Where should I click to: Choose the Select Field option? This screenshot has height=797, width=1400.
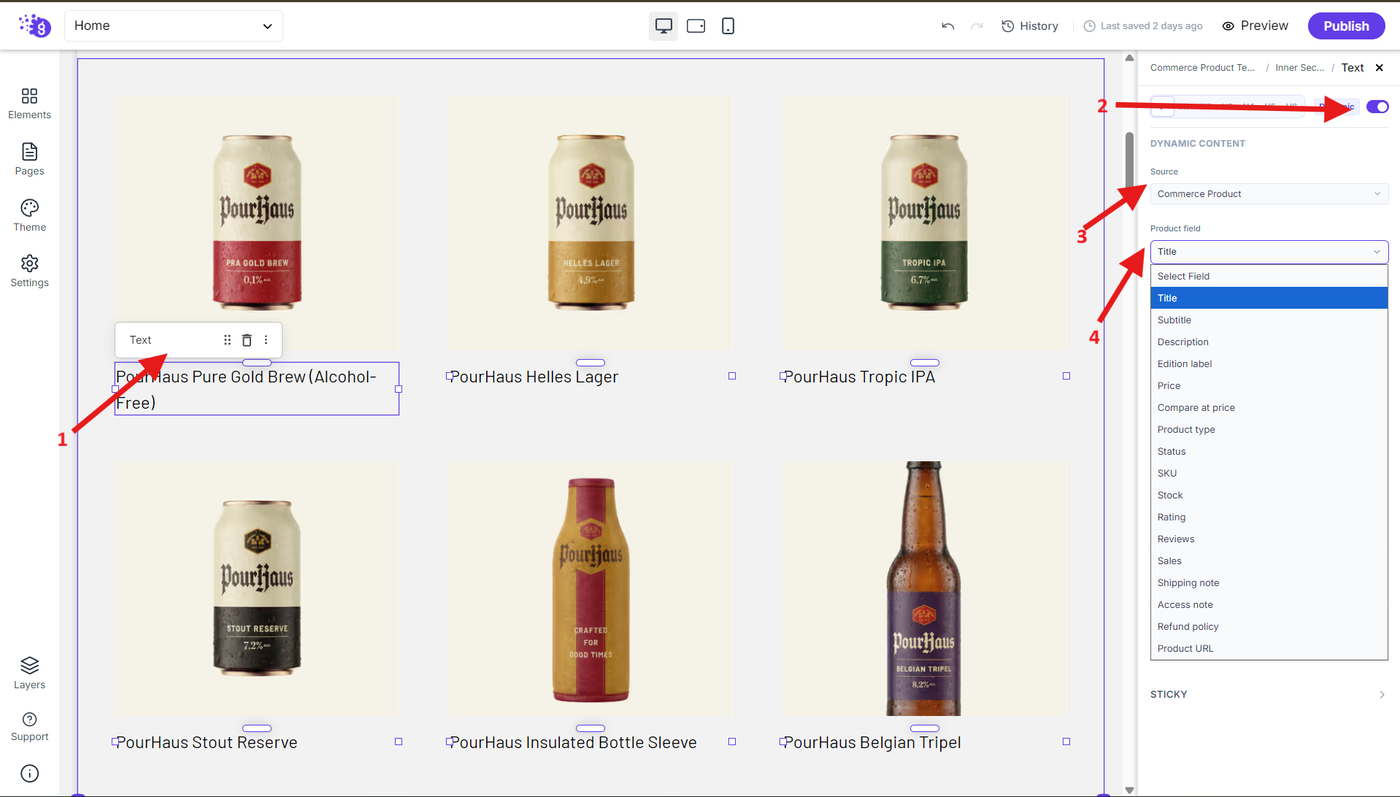point(1269,276)
